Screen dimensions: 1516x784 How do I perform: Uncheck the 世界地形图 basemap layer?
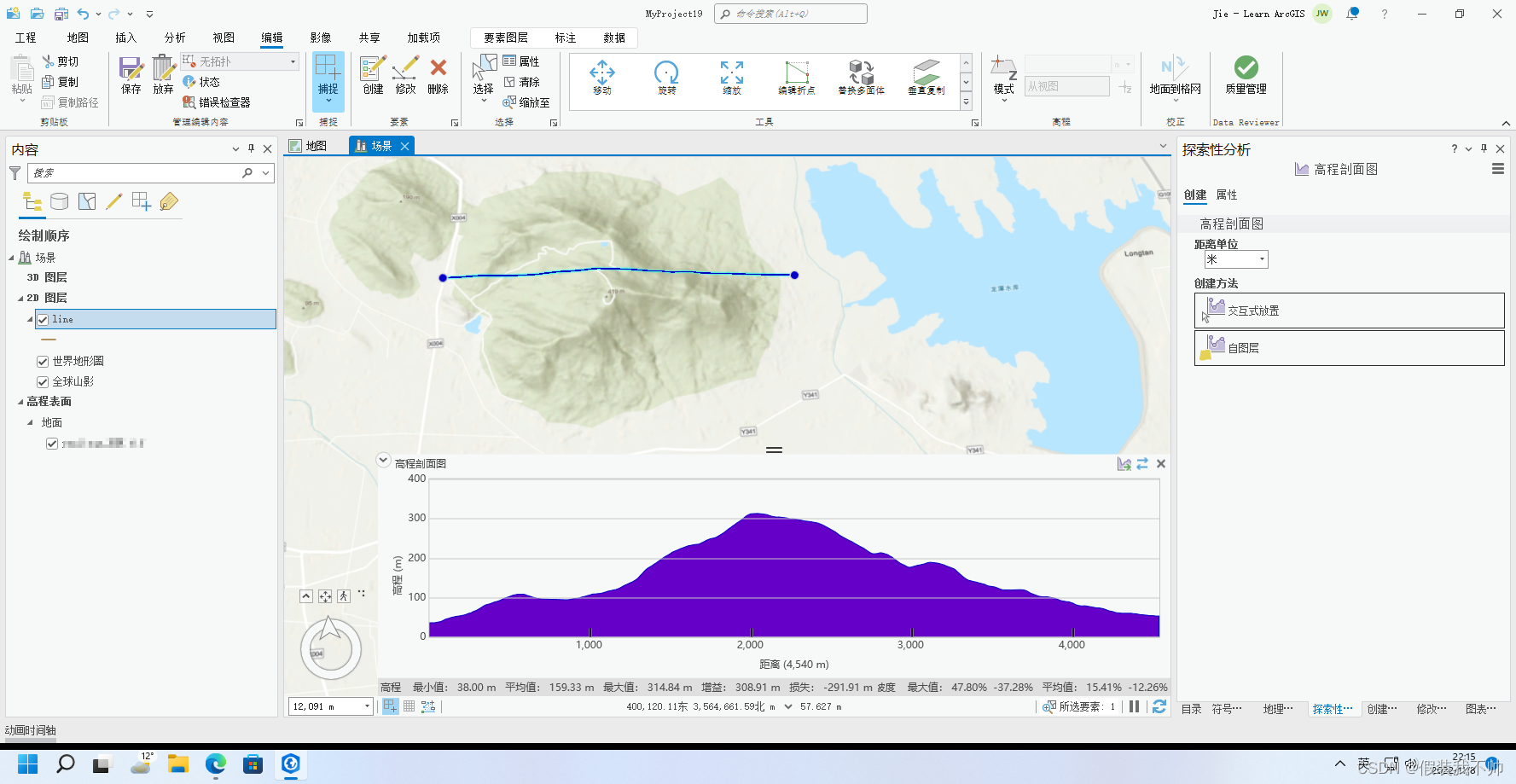point(42,361)
